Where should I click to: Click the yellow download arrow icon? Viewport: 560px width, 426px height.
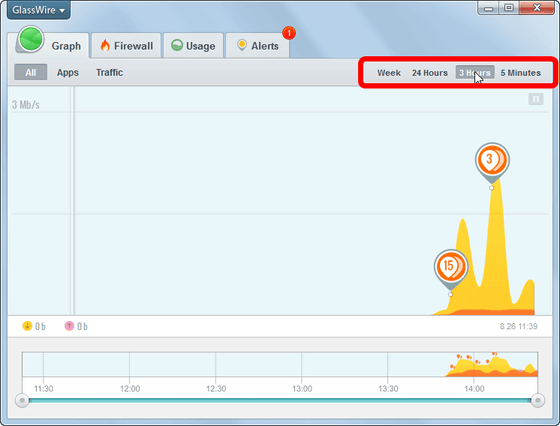27,326
